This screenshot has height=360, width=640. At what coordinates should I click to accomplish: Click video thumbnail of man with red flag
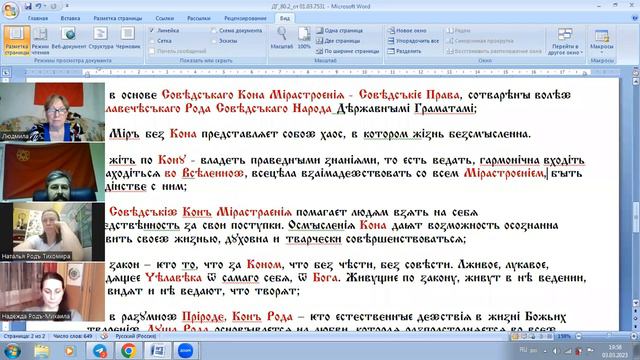[x=52, y=172]
